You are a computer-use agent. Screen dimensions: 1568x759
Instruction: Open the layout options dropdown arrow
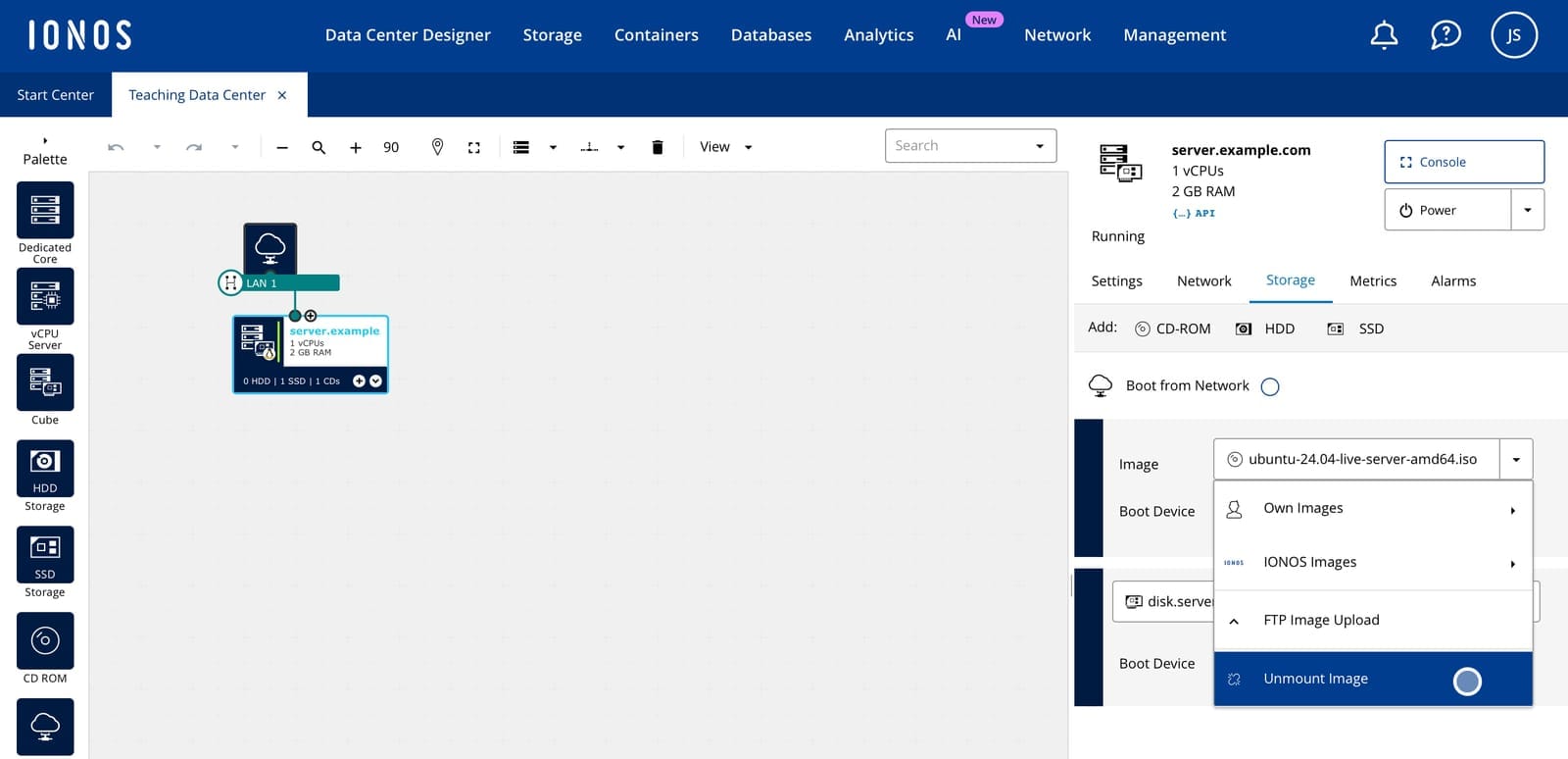[553, 147]
